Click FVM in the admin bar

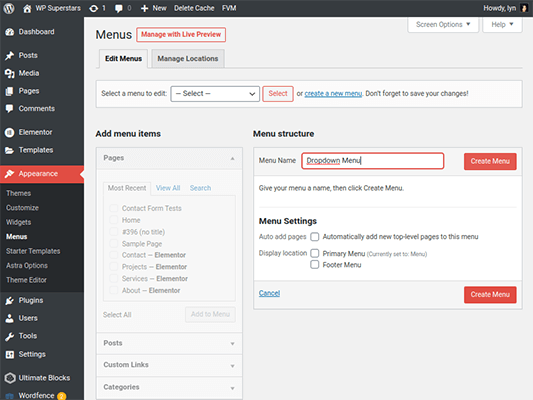coord(229,8)
